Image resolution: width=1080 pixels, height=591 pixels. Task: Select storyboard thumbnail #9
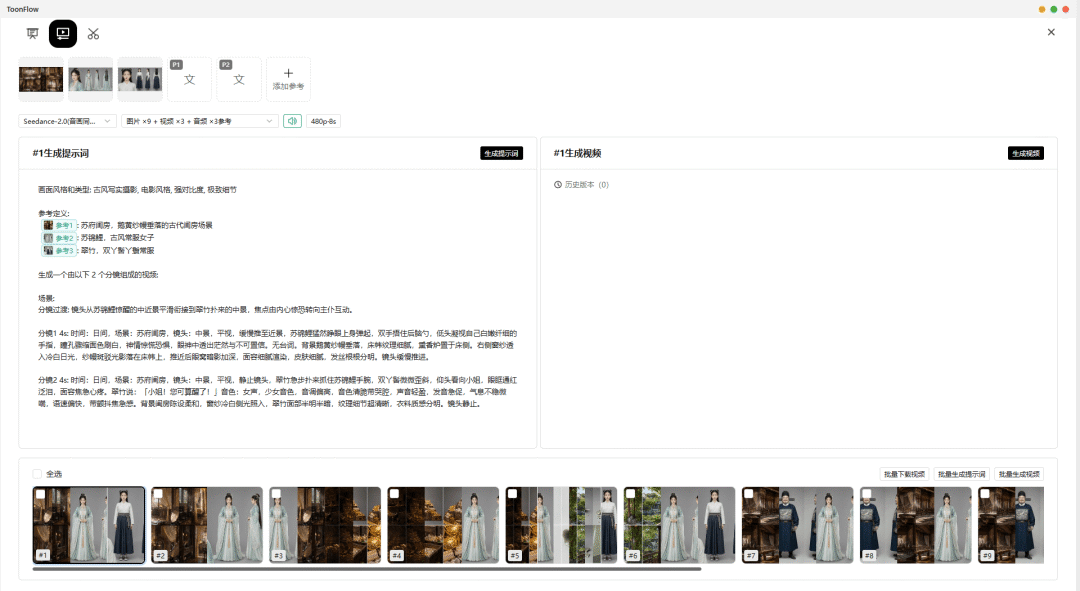(1011, 525)
